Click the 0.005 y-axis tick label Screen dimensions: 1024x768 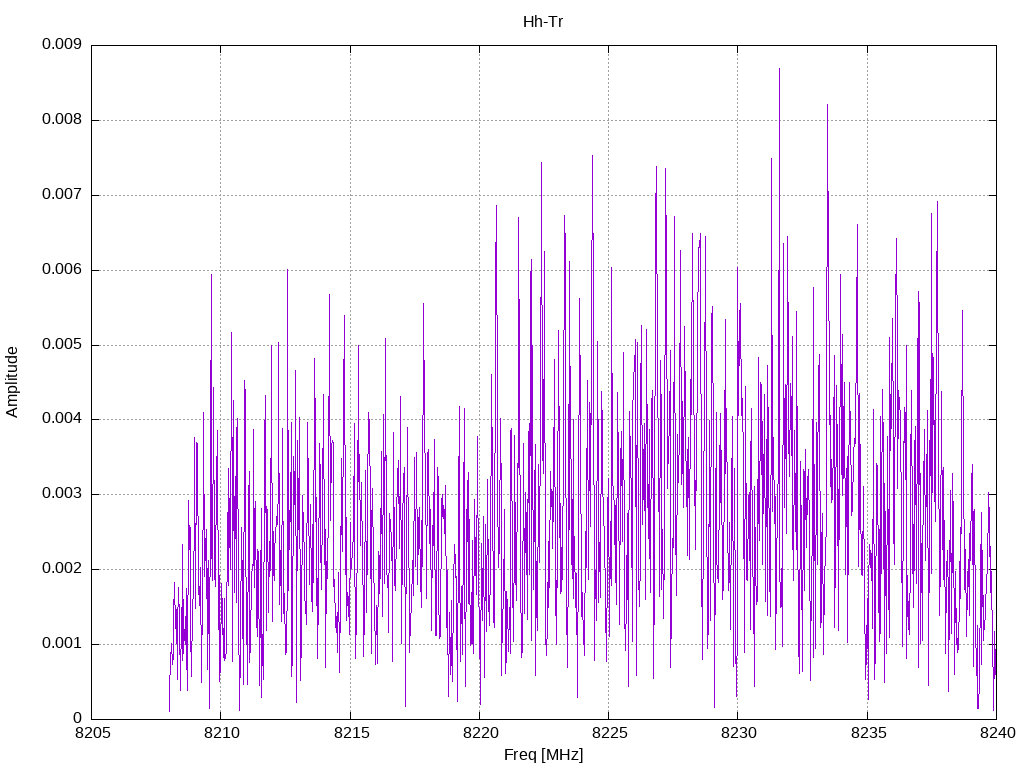tap(62, 344)
